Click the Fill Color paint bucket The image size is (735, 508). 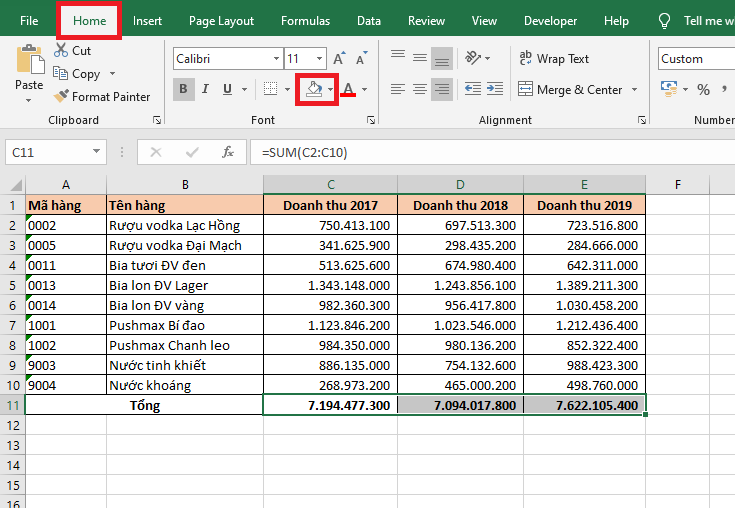[314, 90]
